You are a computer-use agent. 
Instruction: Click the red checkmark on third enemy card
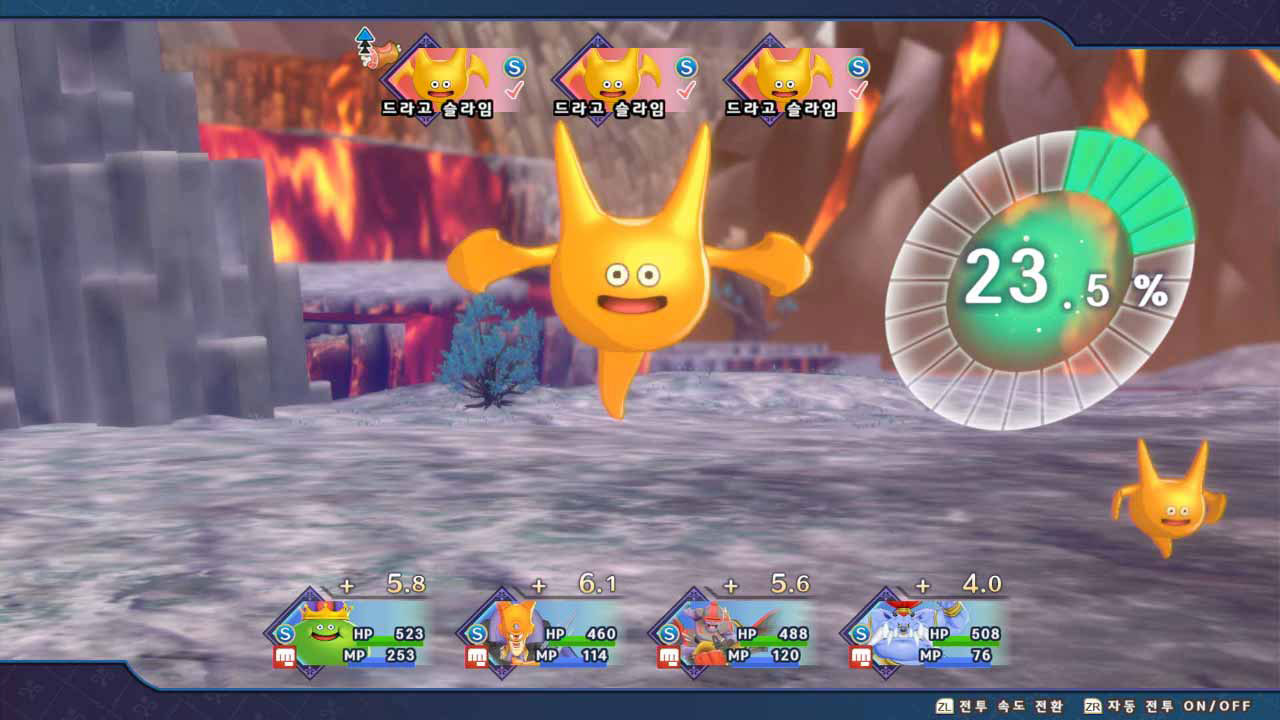pos(858,91)
